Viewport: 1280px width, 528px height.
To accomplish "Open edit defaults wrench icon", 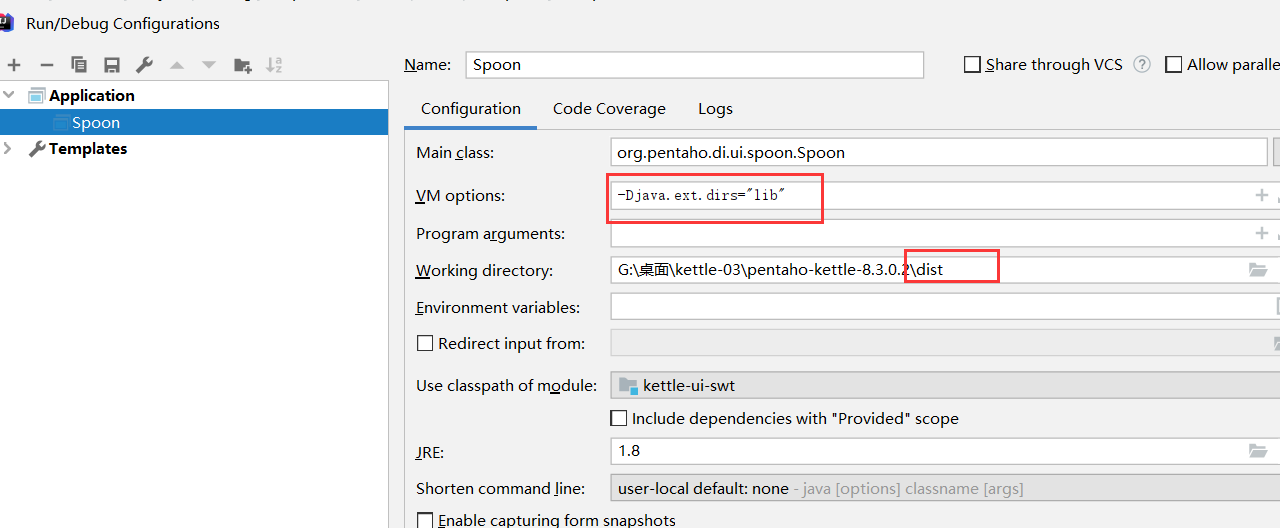I will 144,65.
